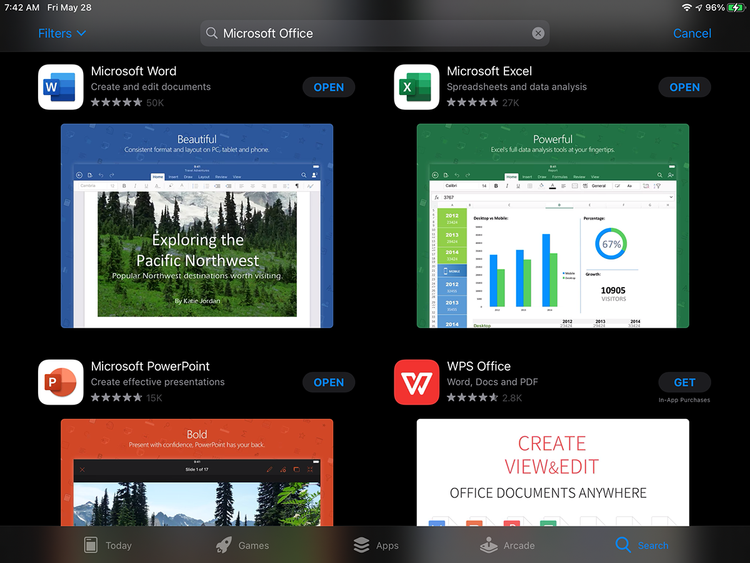750x563 pixels.
Task: Go to the Apps tab
Action: (376, 545)
